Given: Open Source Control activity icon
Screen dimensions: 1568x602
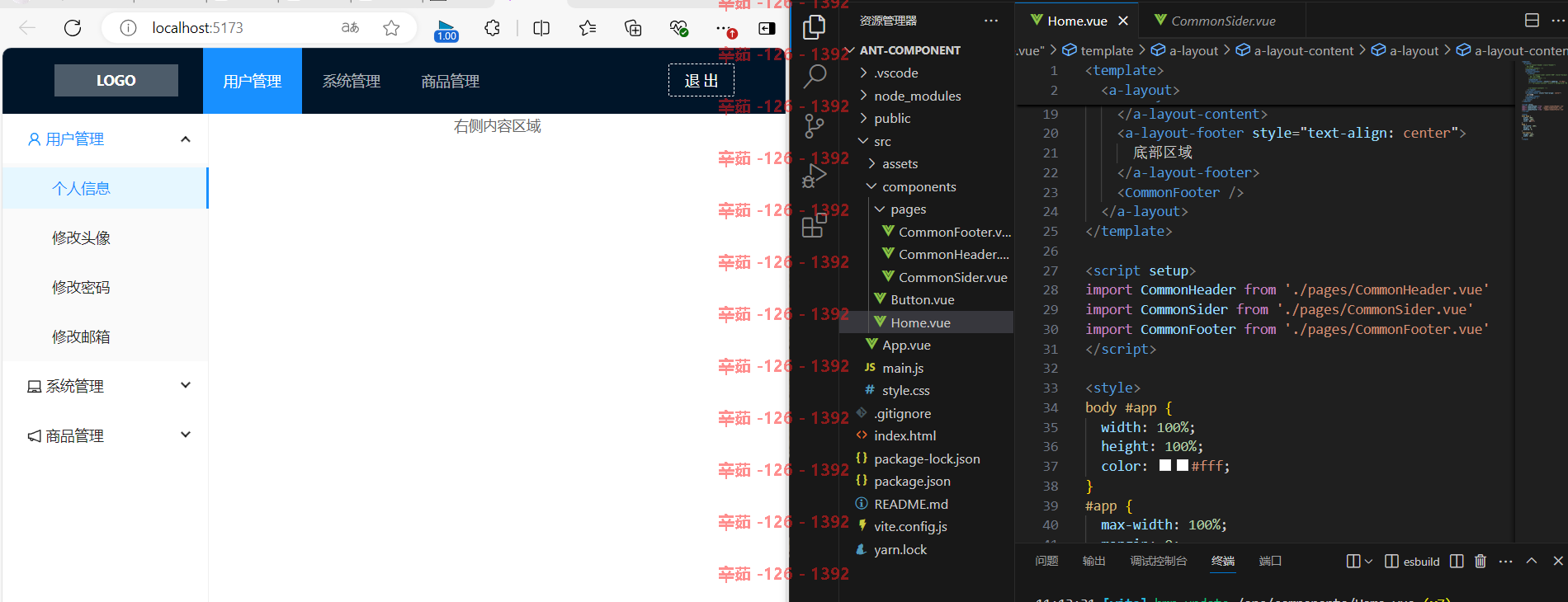Looking at the screenshot, I should (814, 125).
